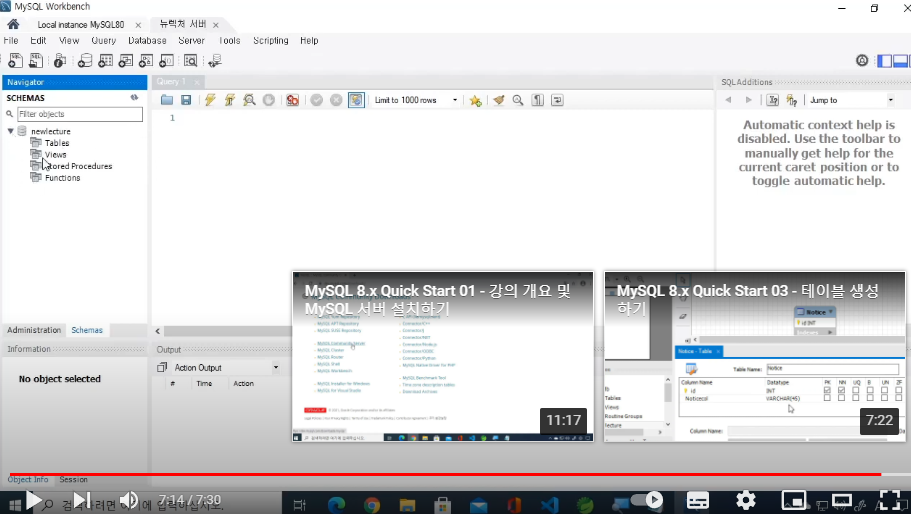
Task: Switch to the Local instance MySQL80 tab
Action: (x=81, y=24)
